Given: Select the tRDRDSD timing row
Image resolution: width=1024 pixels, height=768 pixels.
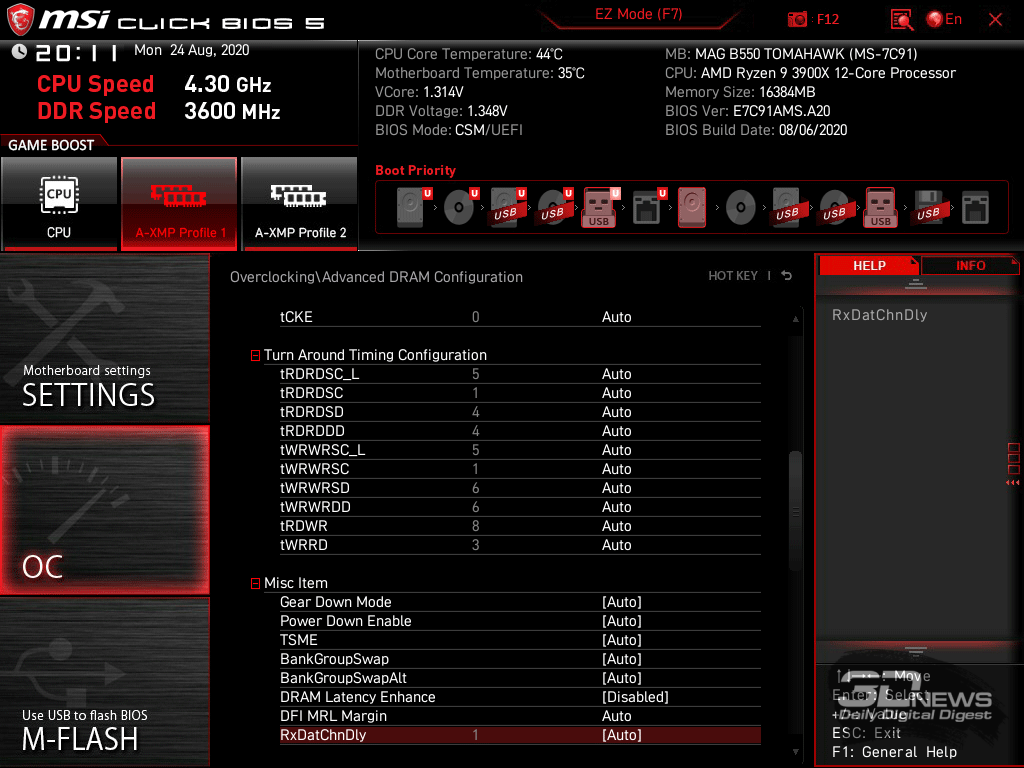Looking at the screenshot, I should tap(520, 412).
